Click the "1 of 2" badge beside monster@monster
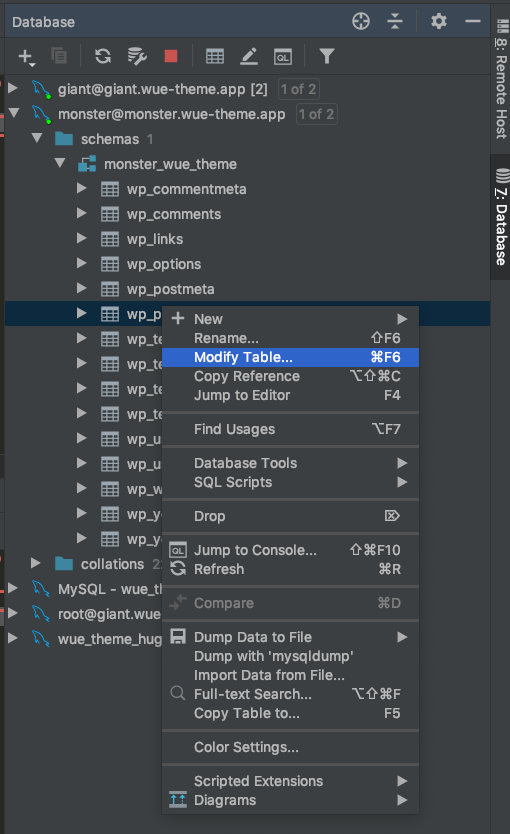The width and height of the screenshot is (510, 834). click(x=316, y=114)
